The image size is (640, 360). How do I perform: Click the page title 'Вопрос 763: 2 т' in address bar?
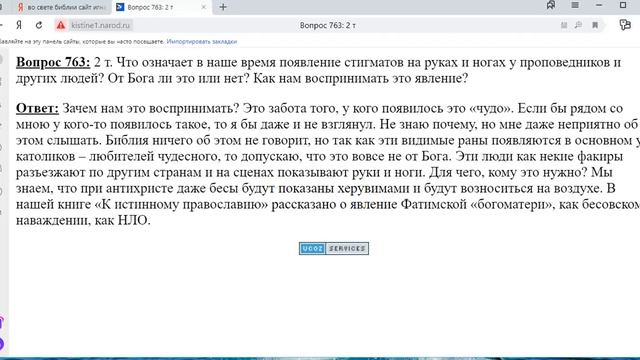[328, 25]
